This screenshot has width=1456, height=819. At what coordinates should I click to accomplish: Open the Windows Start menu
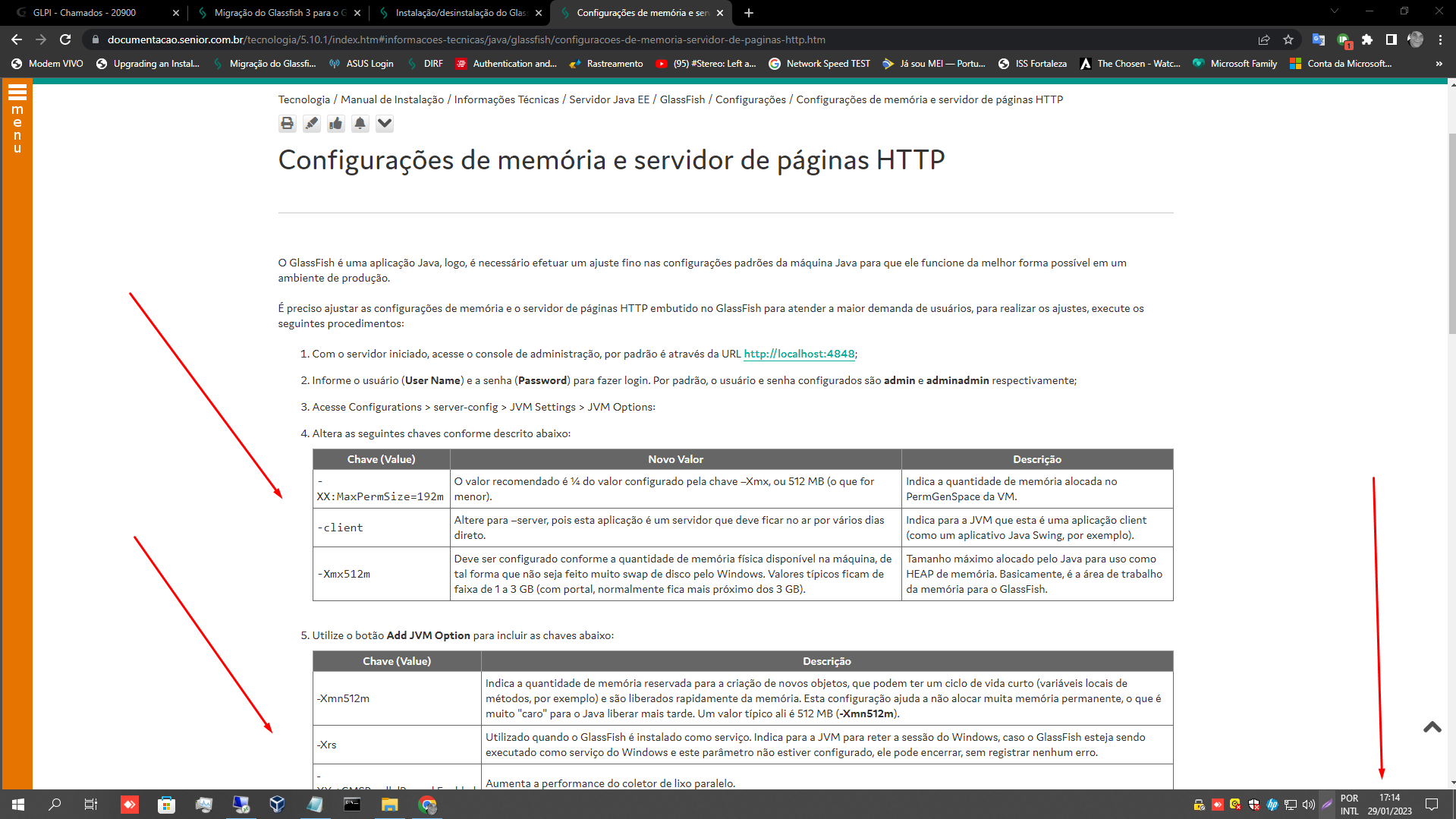point(18,805)
